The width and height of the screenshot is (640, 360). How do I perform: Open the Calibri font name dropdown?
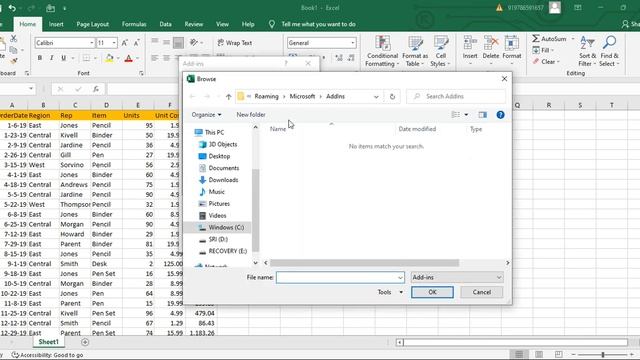coord(92,43)
